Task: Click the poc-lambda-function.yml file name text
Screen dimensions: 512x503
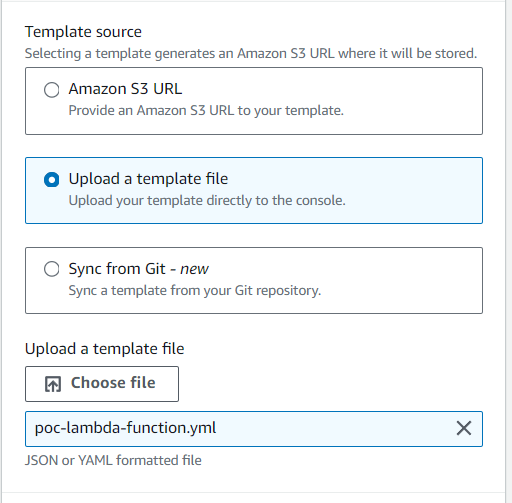Action: tap(125, 428)
